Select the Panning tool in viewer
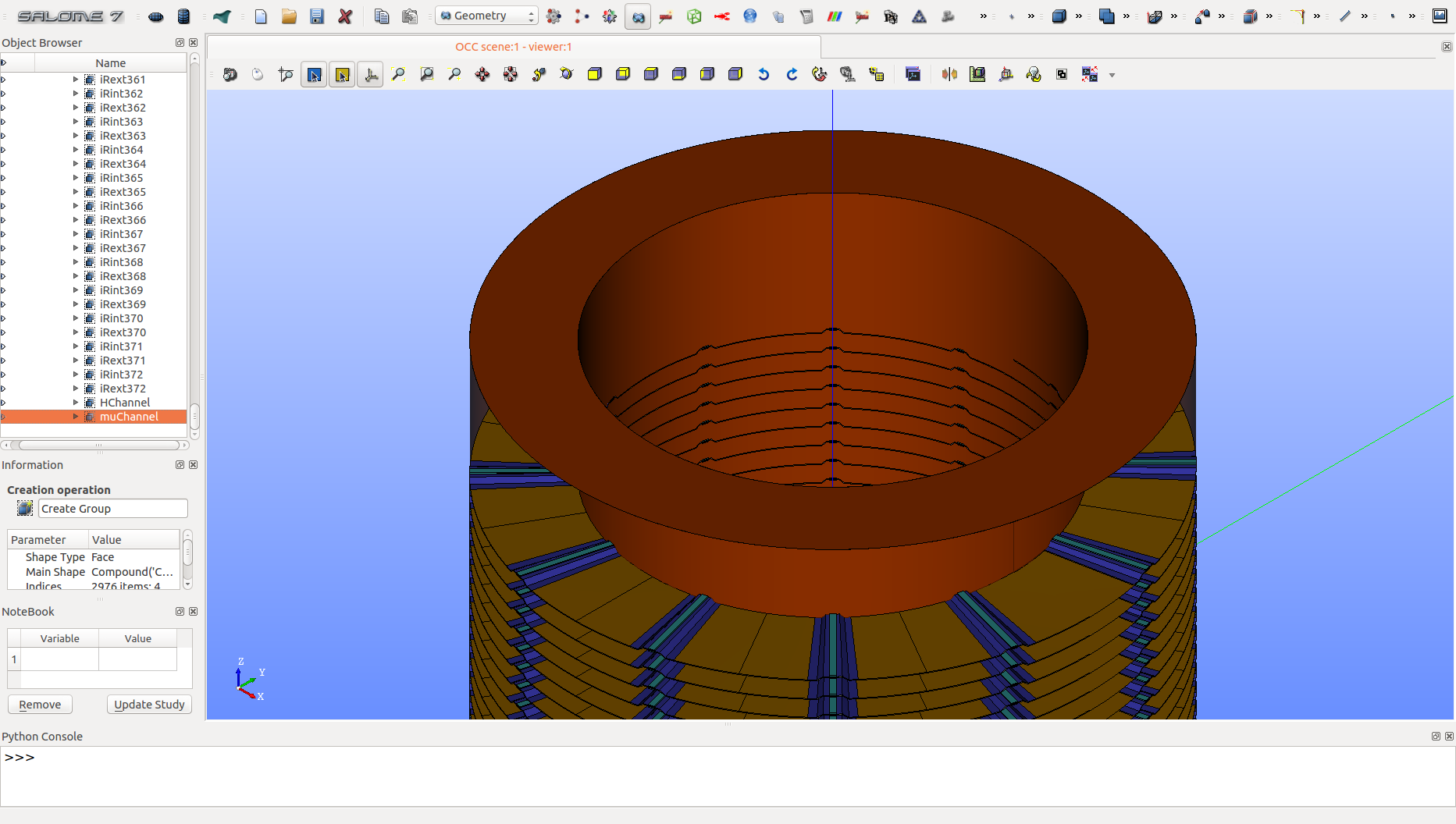The height and width of the screenshot is (824, 1456). [482, 74]
